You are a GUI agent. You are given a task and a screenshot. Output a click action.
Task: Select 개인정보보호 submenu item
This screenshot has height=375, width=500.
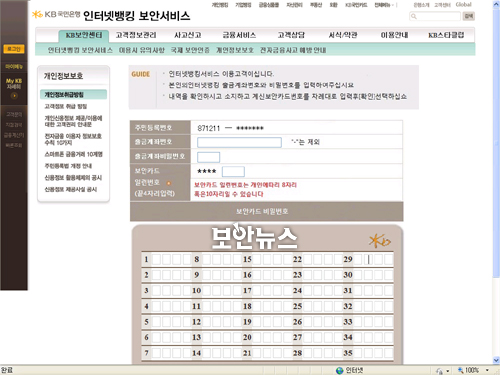[235, 50]
